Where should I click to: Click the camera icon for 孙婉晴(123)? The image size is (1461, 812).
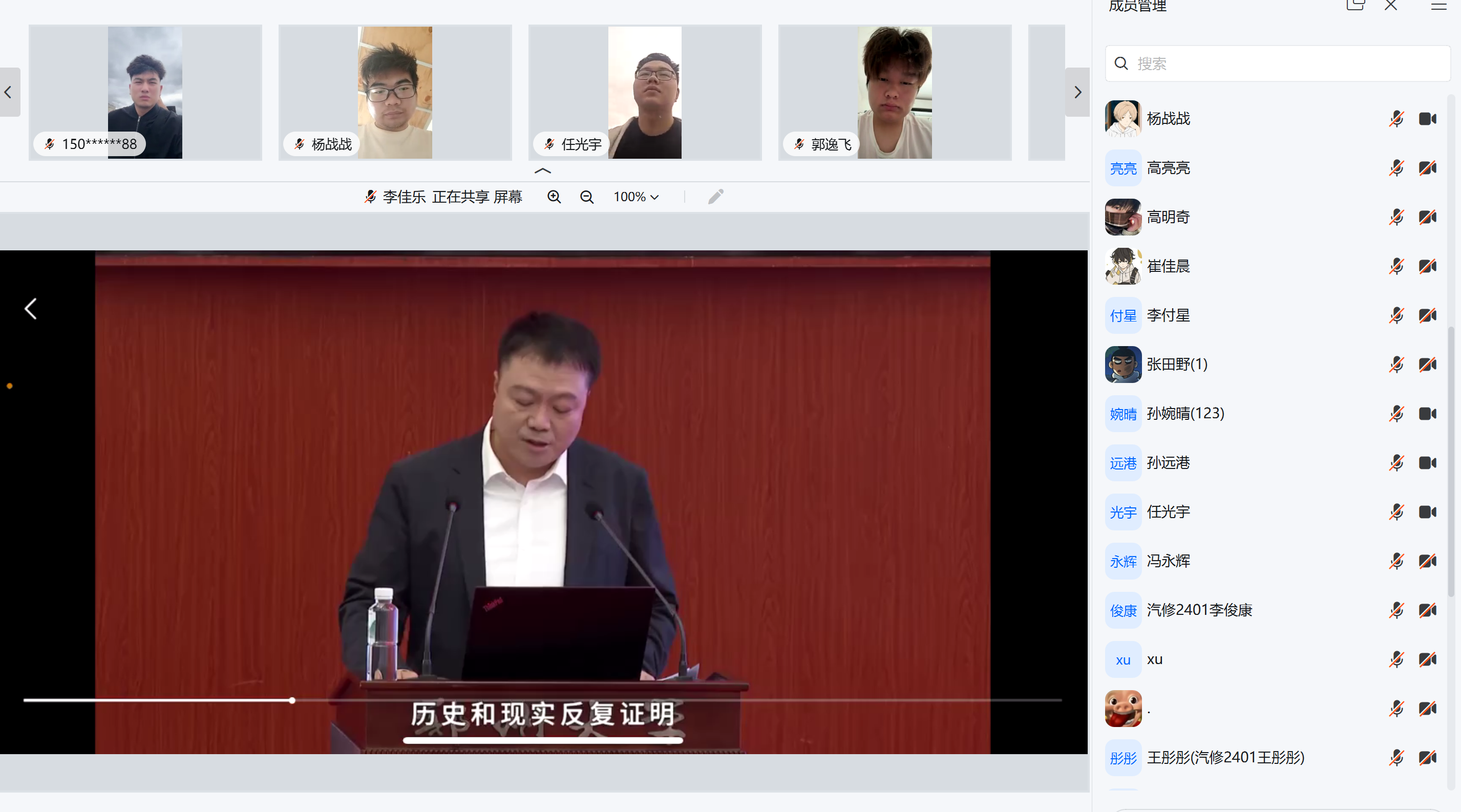pyautogui.click(x=1428, y=413)
